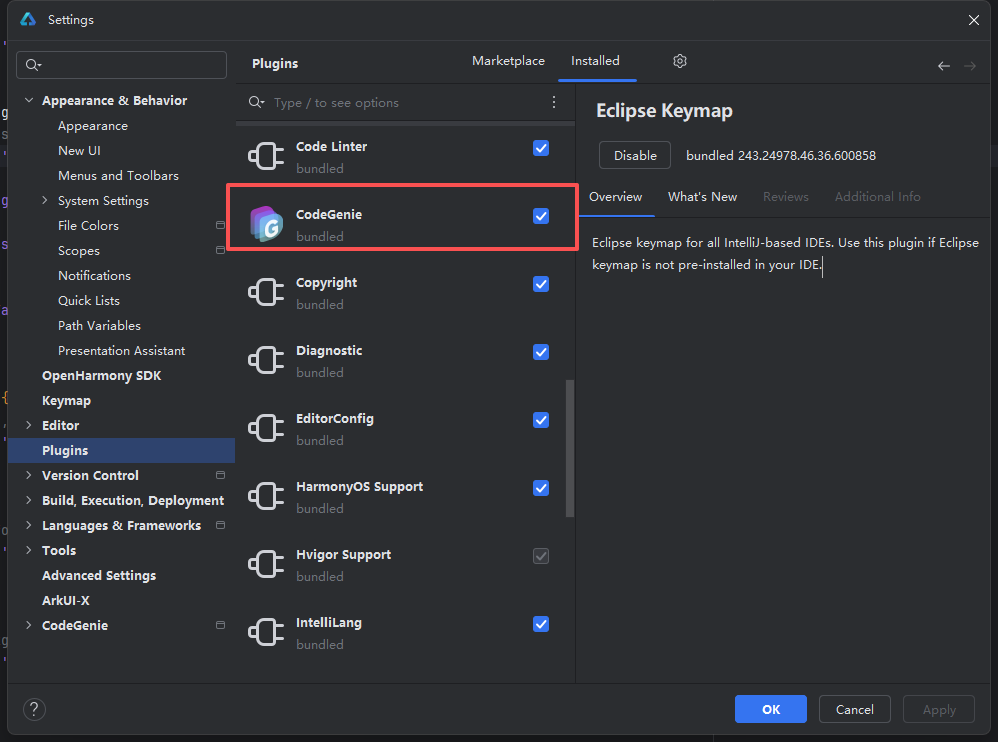Viewport: 998px width, 742px height.
Task: Open the OpenHarmony SDK settings page
Action: [x=101, y=375]
